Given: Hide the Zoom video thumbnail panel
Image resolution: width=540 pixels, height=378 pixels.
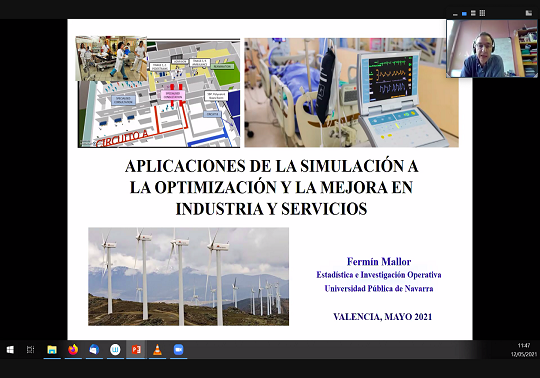Looking at the screenshot, I should (x=455, y=14).
